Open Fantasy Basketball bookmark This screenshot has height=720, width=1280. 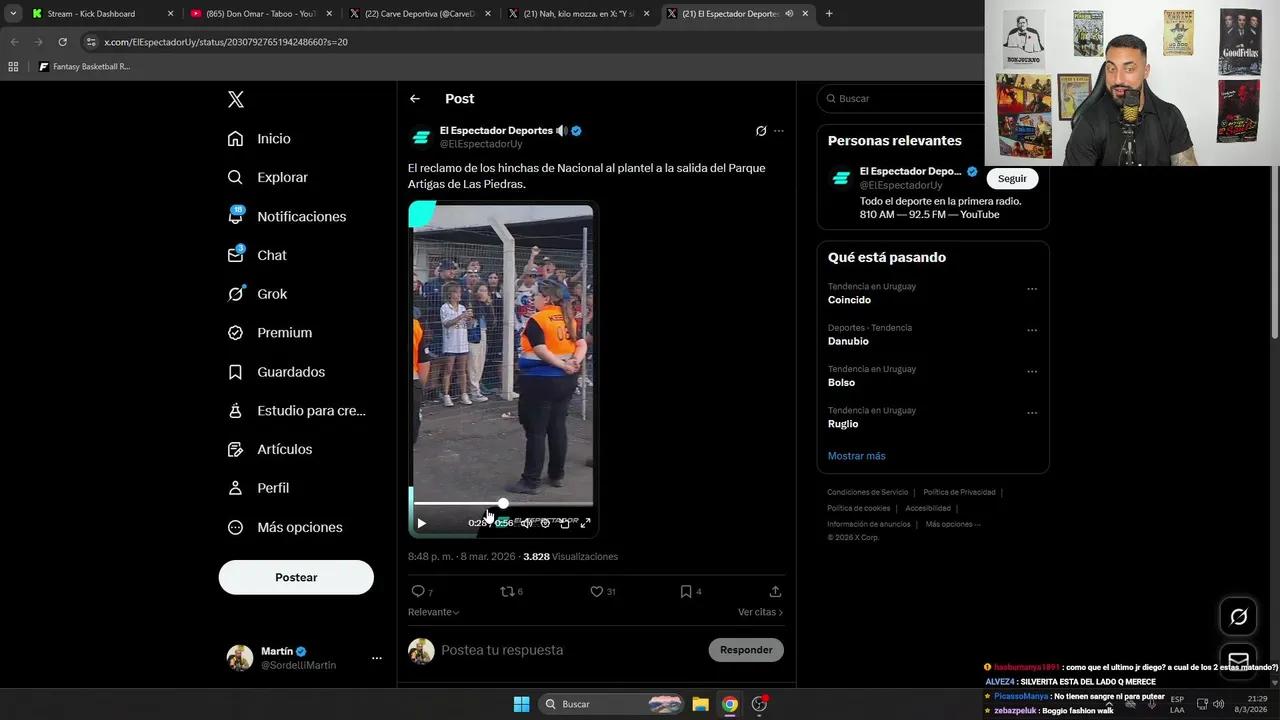click(x=84, y=67)
